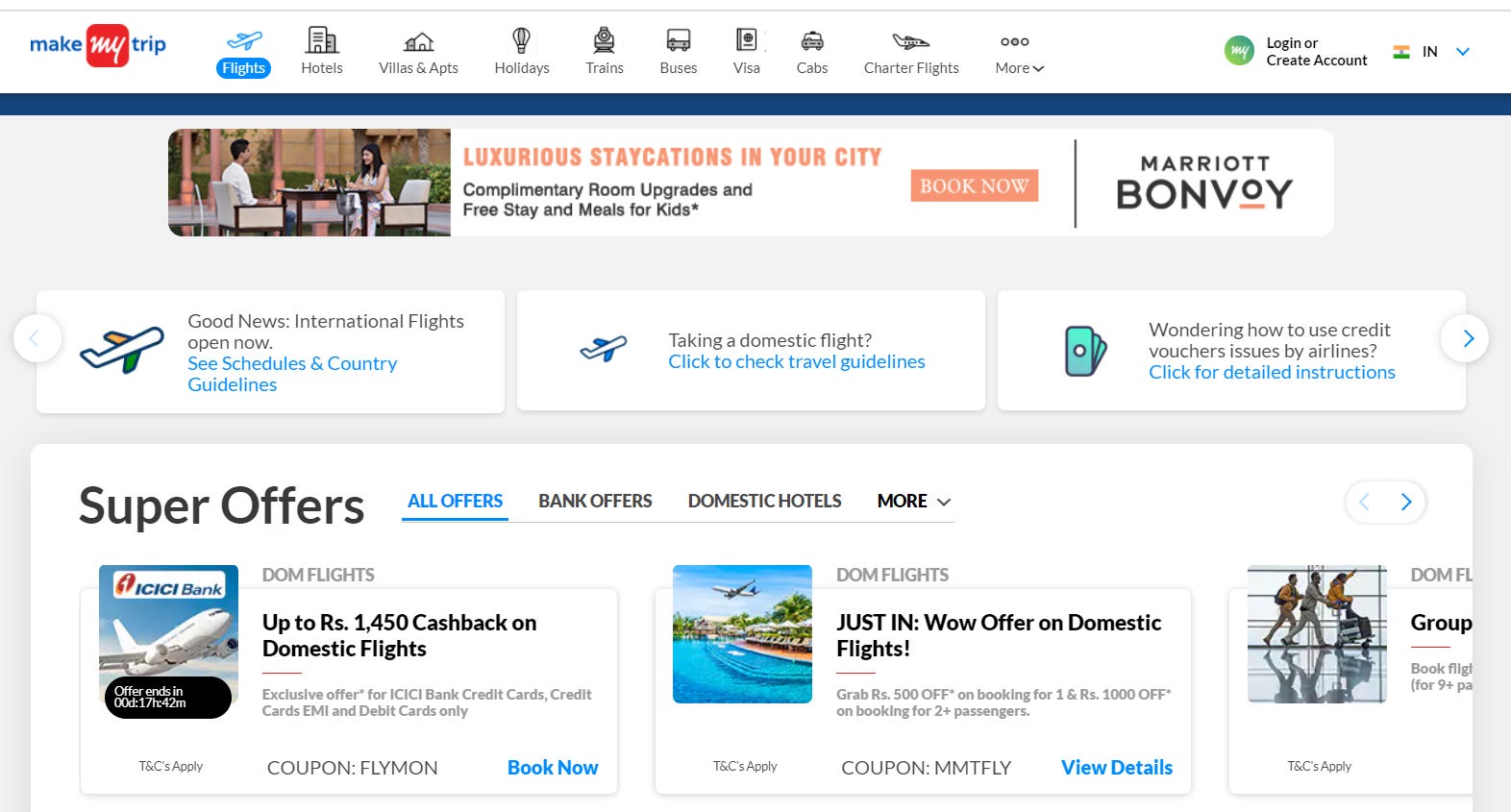Click View Details on Wow Offer
This screenshot has width=1511, height=812.
(x=1117, y=768)
